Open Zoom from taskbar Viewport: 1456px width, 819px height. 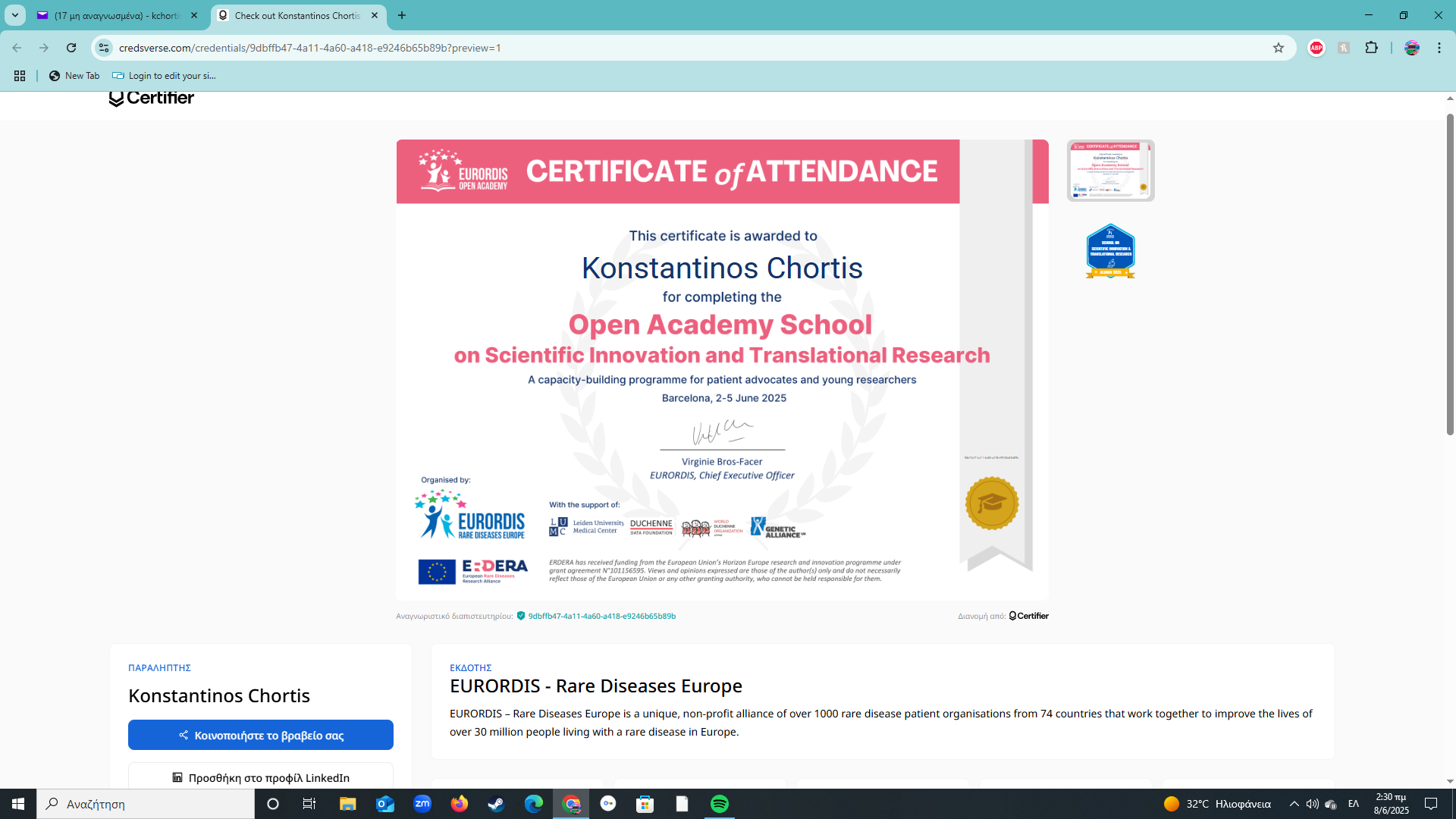pos(422,804)
